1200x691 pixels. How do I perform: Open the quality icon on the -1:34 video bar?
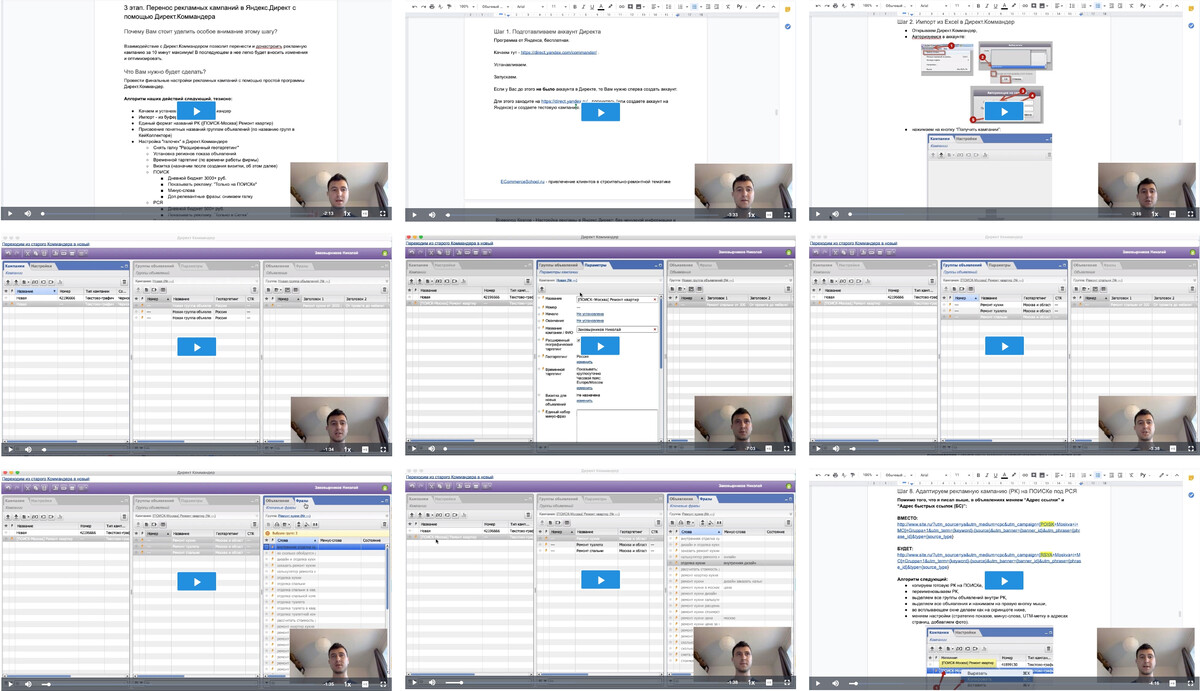point(366,449)
